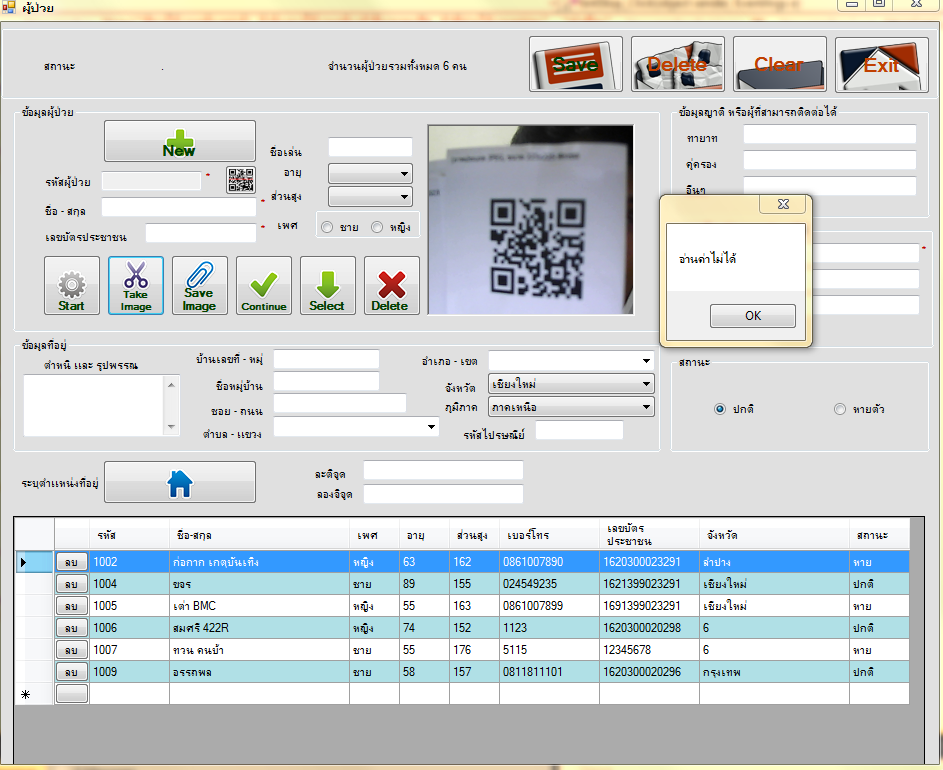Viewport: 943px width, 770px height.
Task: Click the cell เต่า BMC
Action: [x=259, y=606]
